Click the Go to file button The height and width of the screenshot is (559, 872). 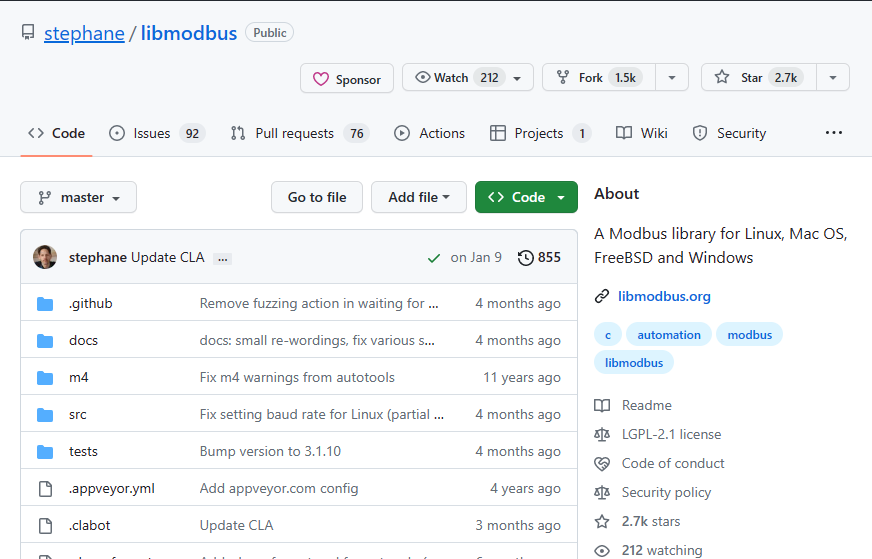click(317, 197)
